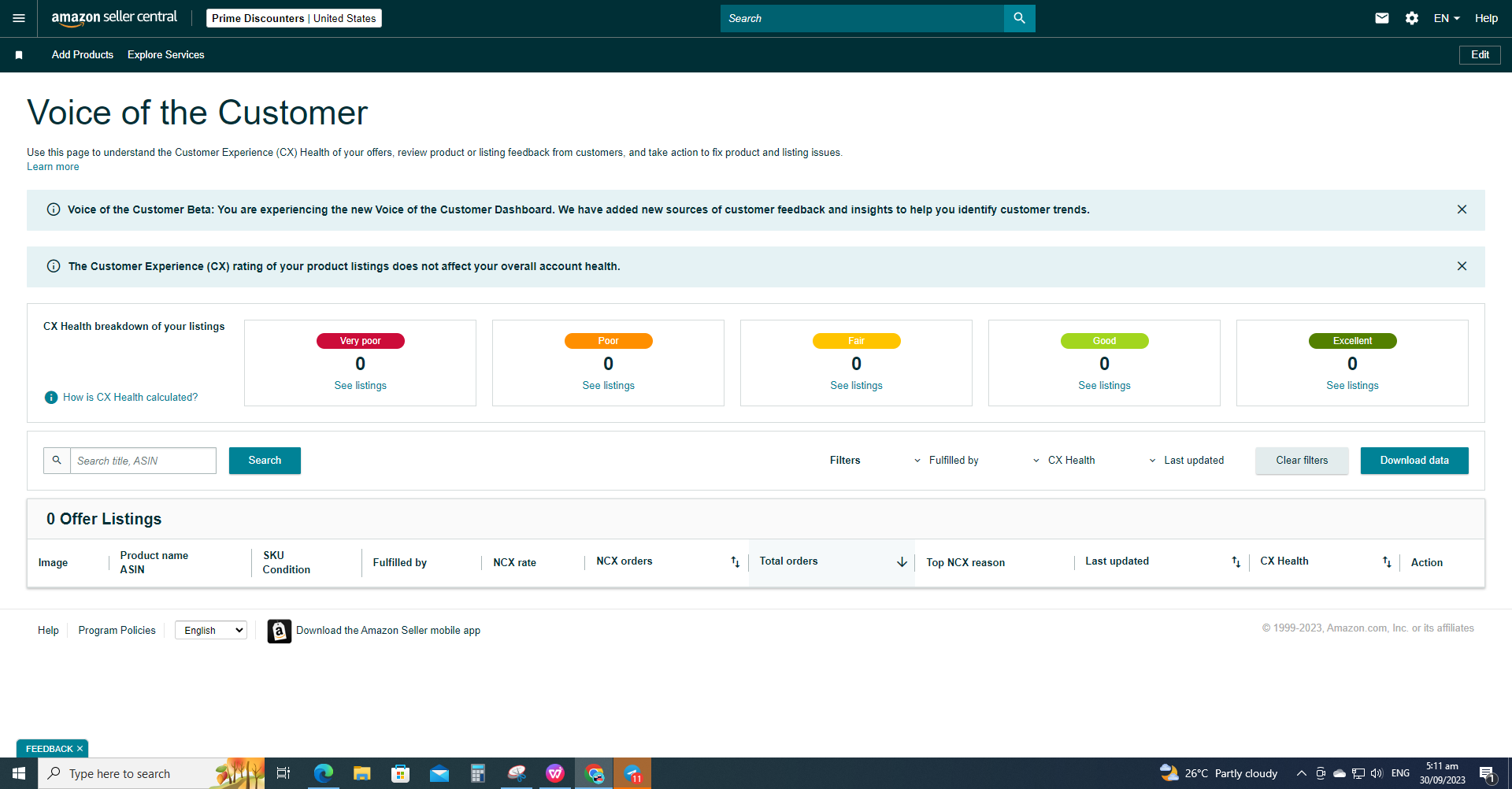Image resolution: width=1512 pixels, height=789 pixels.
Task: Expand the Last updated filter
Action: pyautogui.click(x=1186, y=461)
